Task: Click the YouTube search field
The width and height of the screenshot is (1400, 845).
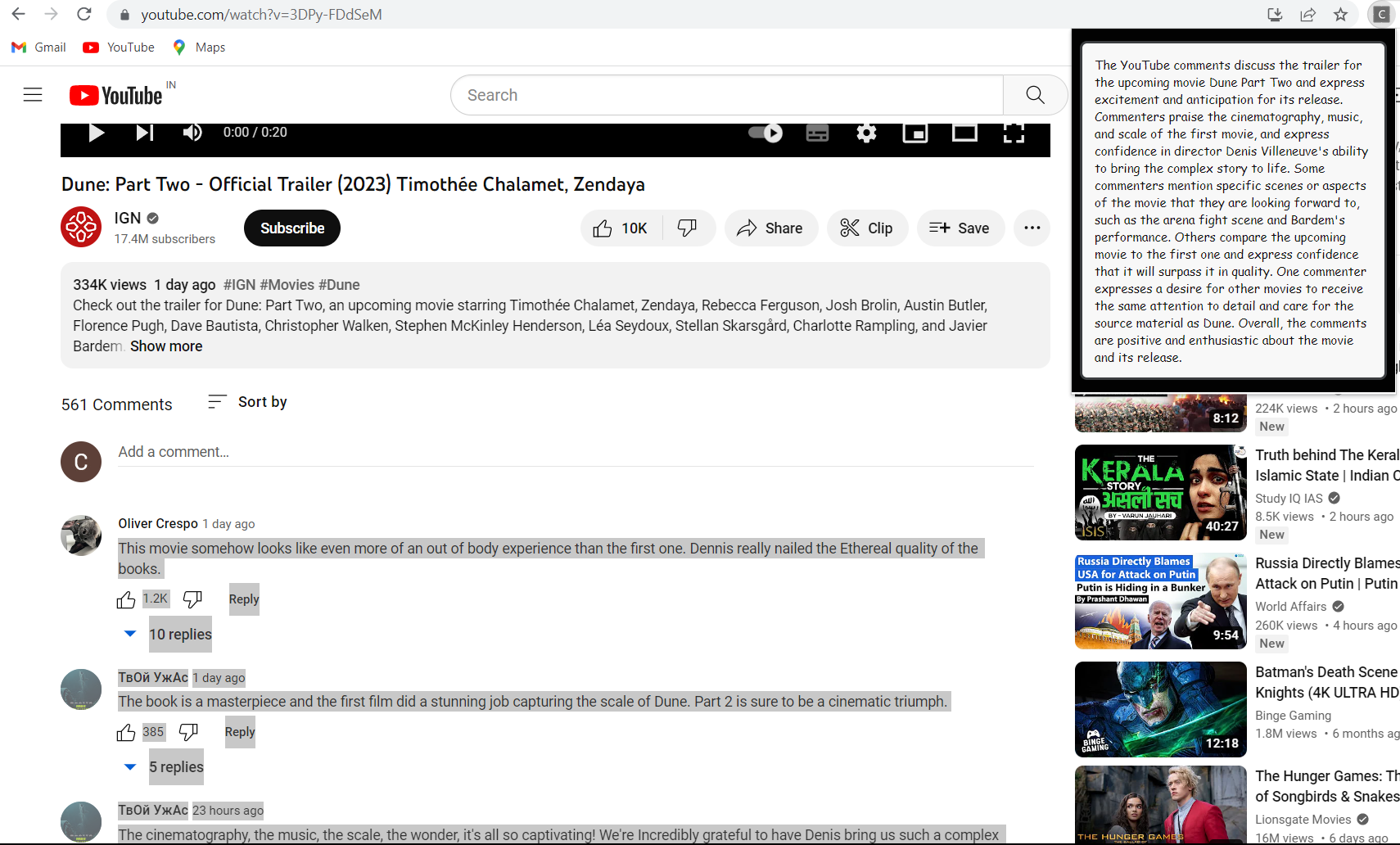Action: click(727, 95)
